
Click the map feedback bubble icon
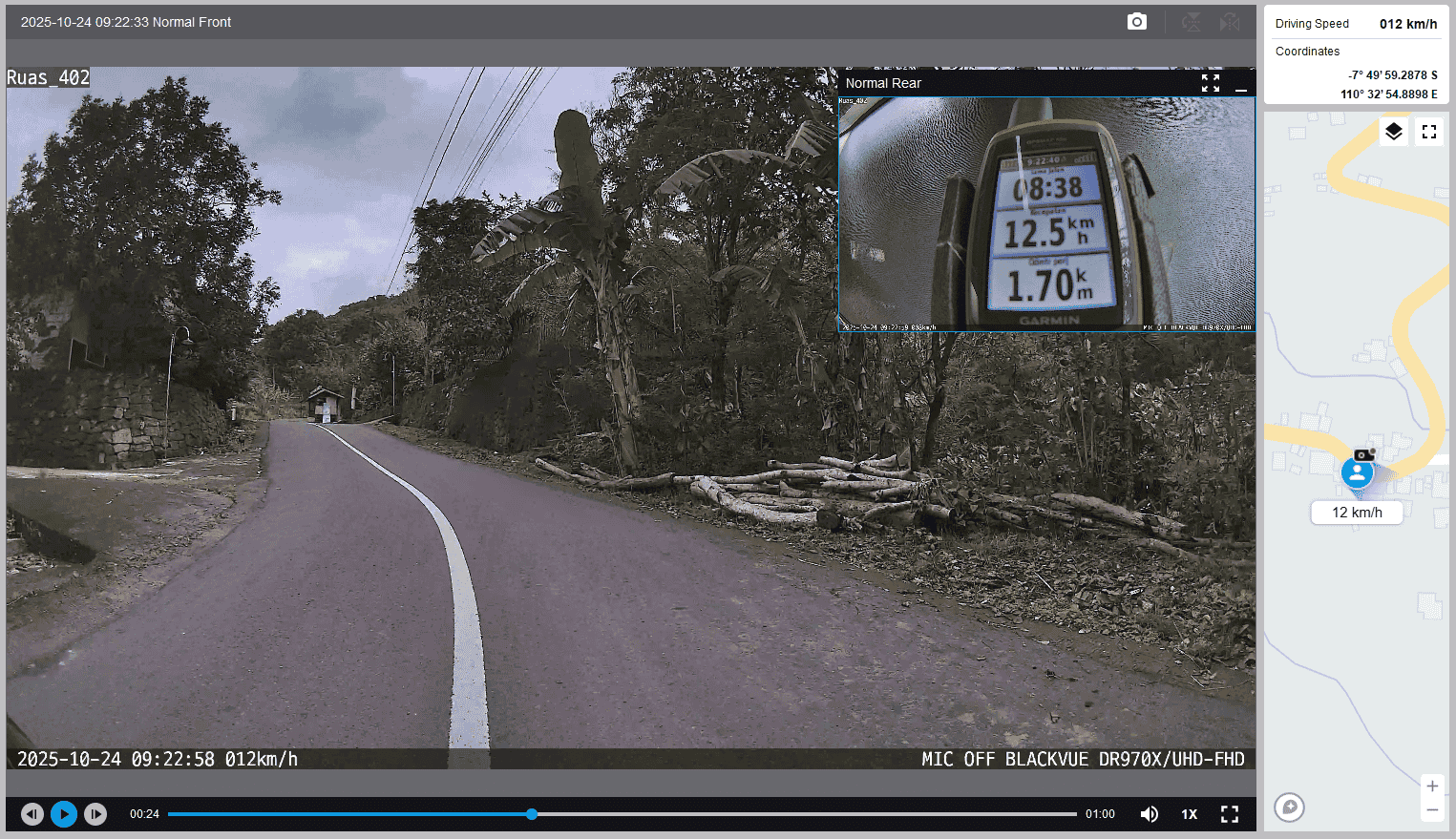(1289, 808)
